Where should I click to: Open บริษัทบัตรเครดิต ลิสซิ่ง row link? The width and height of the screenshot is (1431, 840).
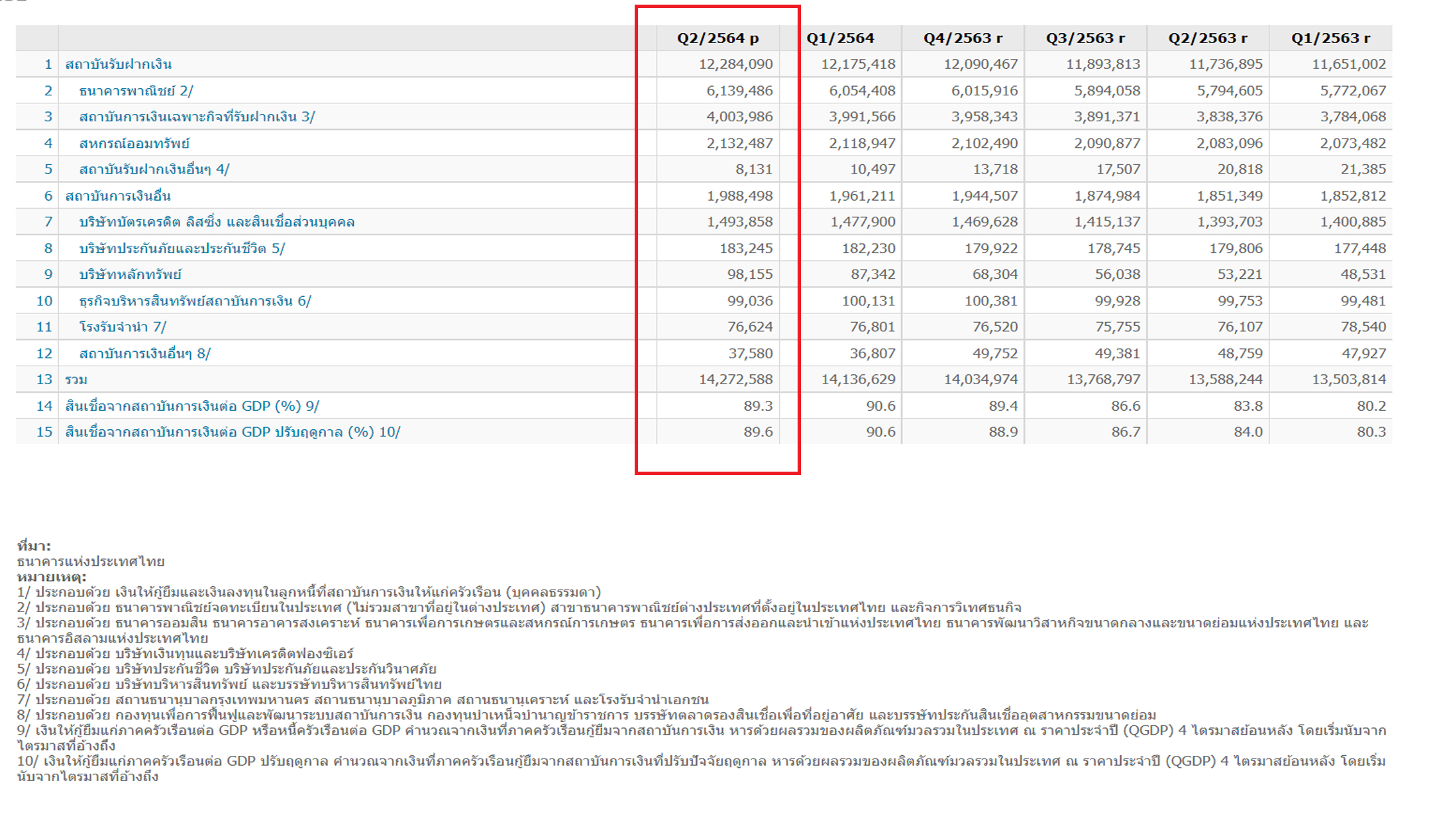(x=217, y=222)
